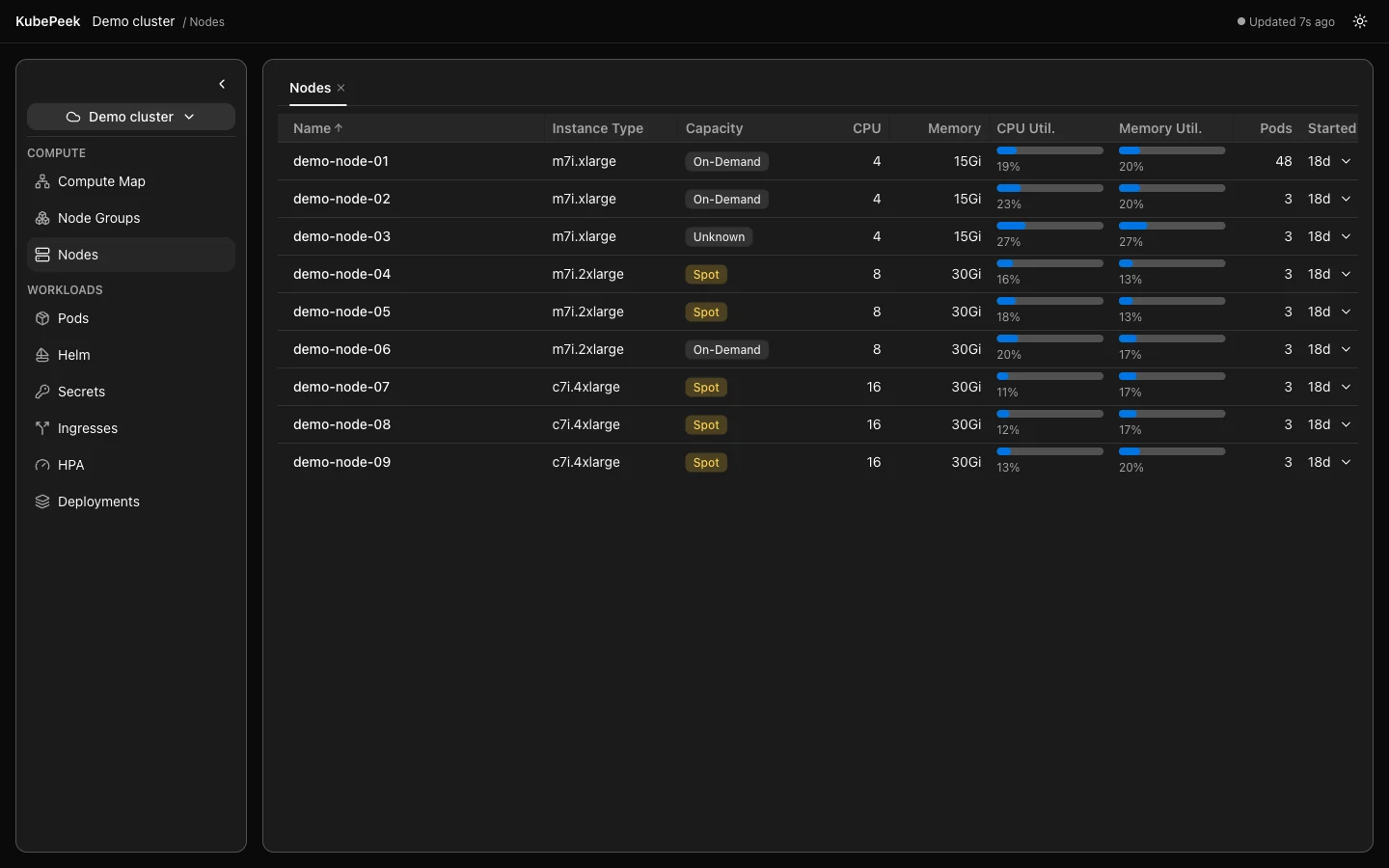
Task: Click the Unknown capacity badge
Action: pyautogui.click(x=719, y=236)
